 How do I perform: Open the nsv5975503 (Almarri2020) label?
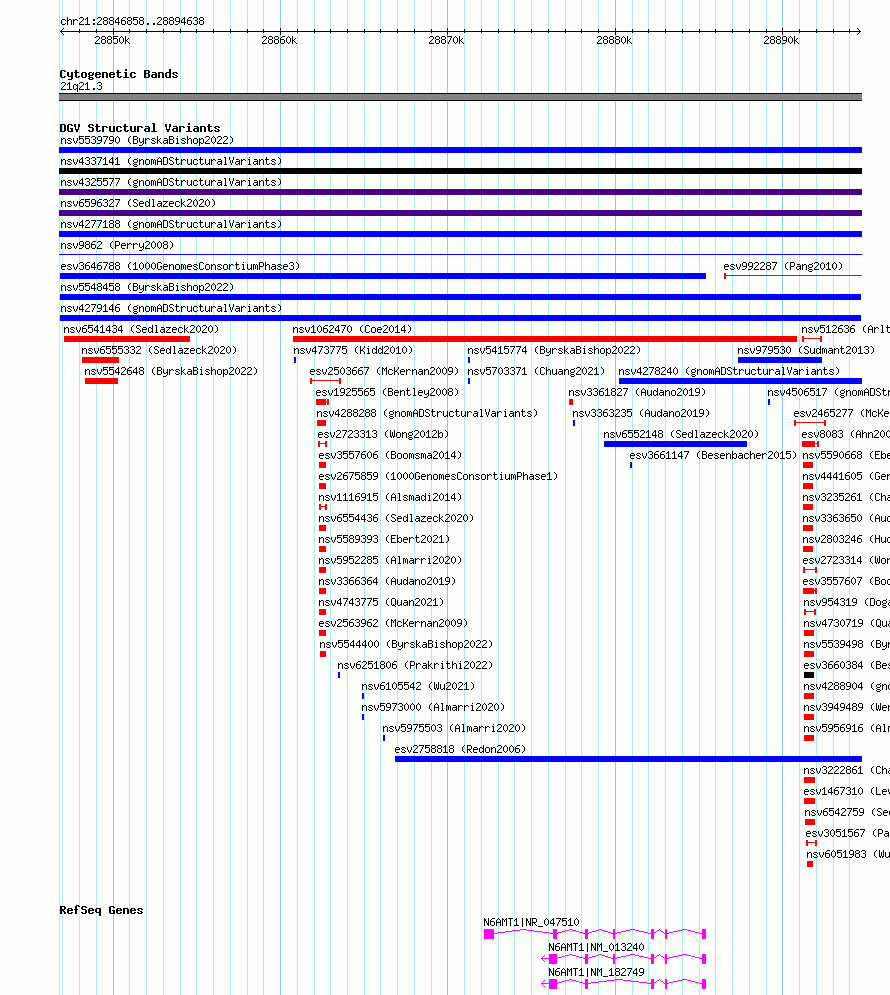pos(454,727)
